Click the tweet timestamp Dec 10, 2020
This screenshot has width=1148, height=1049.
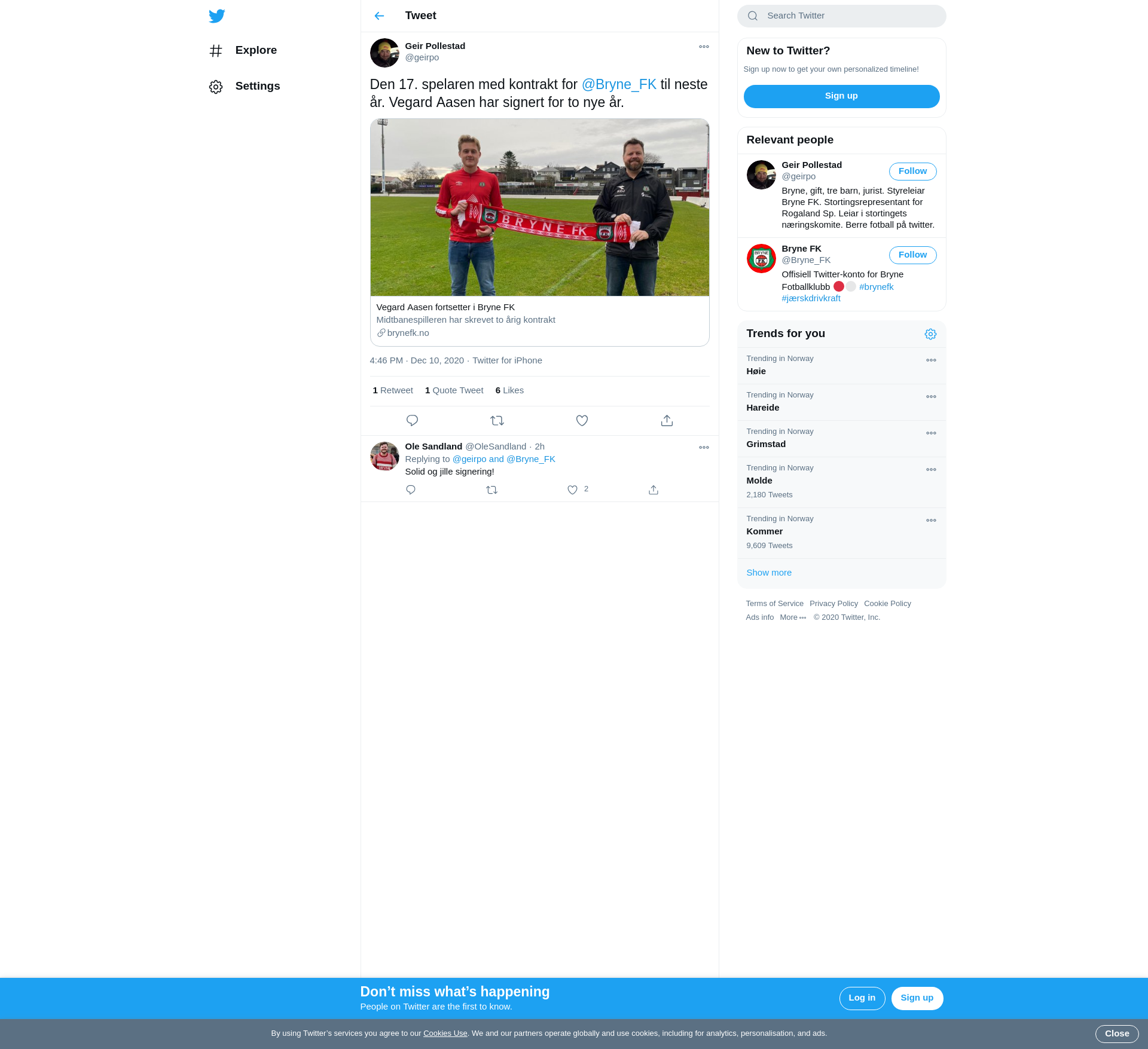417,360
